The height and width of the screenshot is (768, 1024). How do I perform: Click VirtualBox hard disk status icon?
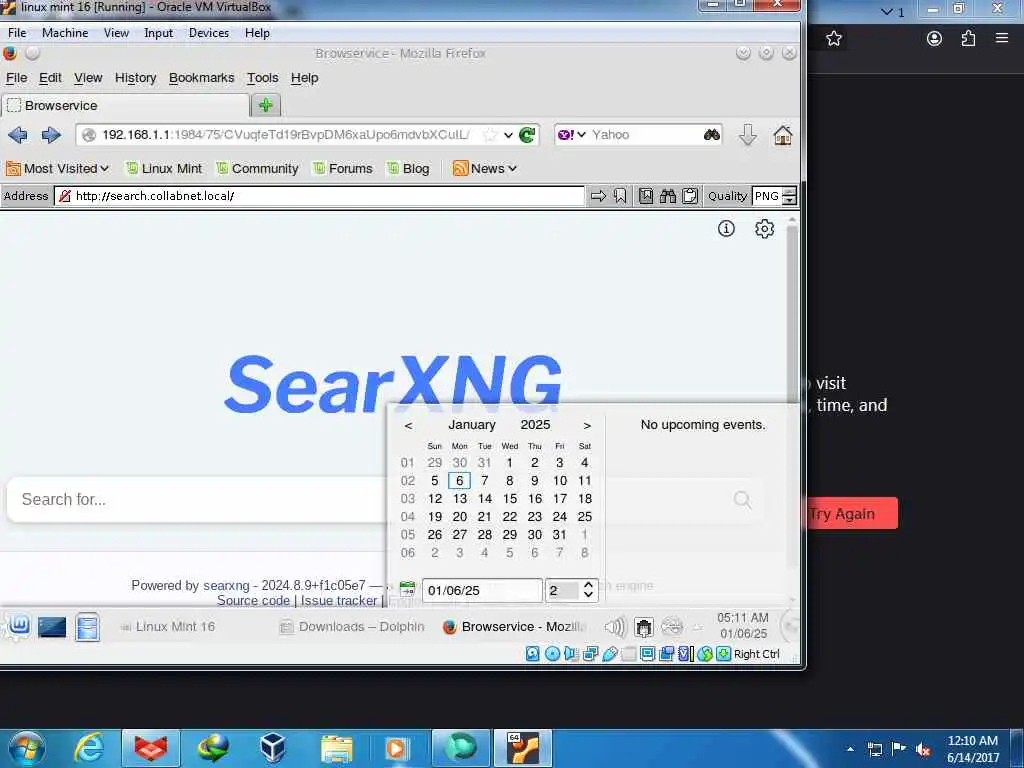coord(532,654)
